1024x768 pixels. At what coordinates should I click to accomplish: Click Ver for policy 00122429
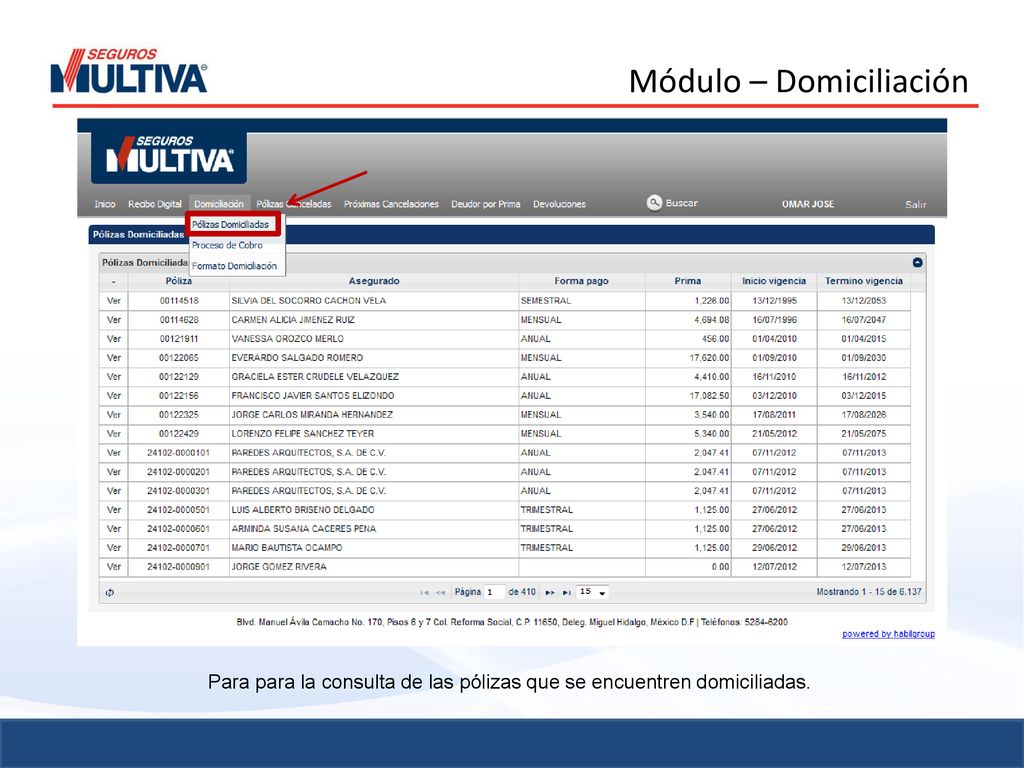point(114,433)
